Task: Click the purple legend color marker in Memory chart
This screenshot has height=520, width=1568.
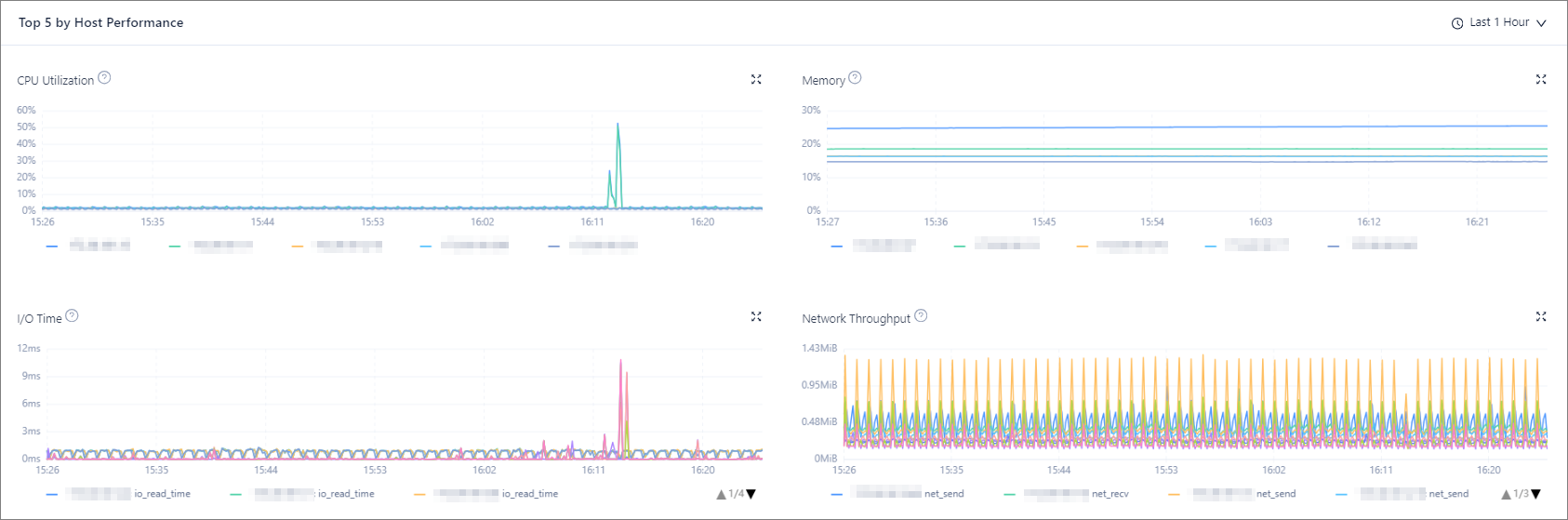Action: (x=1334, y=246)
